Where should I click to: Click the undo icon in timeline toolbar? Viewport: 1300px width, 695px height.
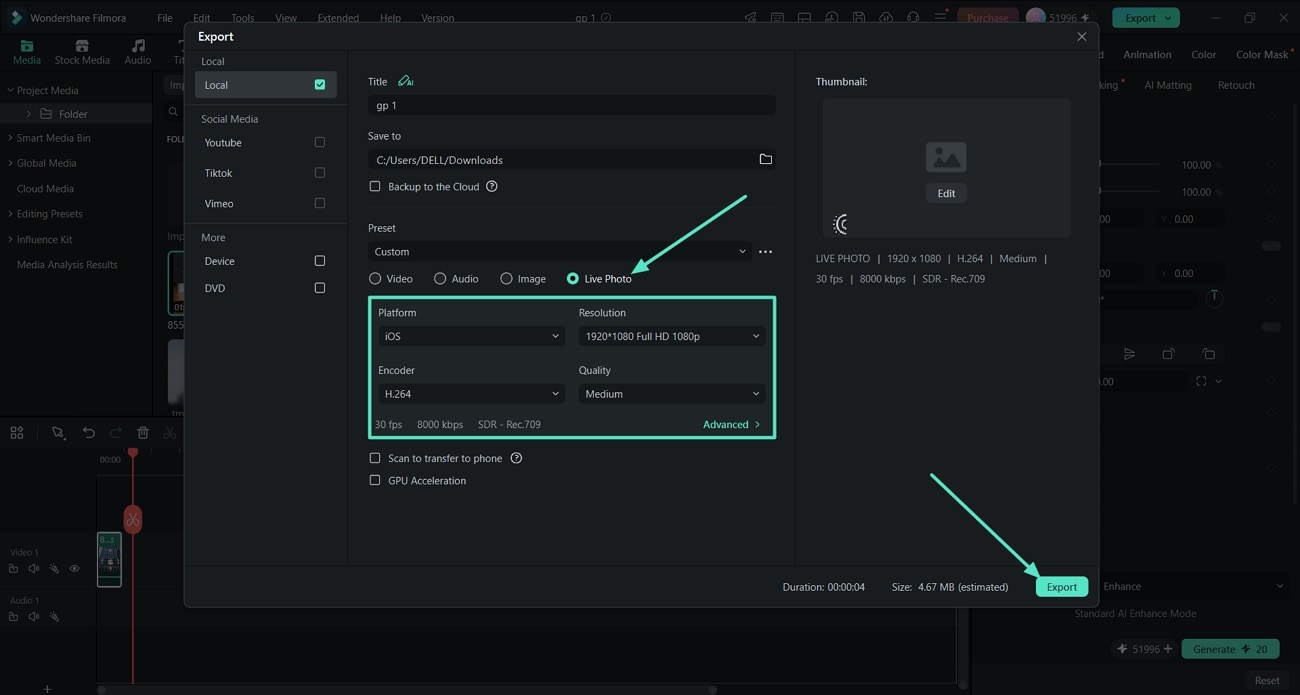coord(88,432)
